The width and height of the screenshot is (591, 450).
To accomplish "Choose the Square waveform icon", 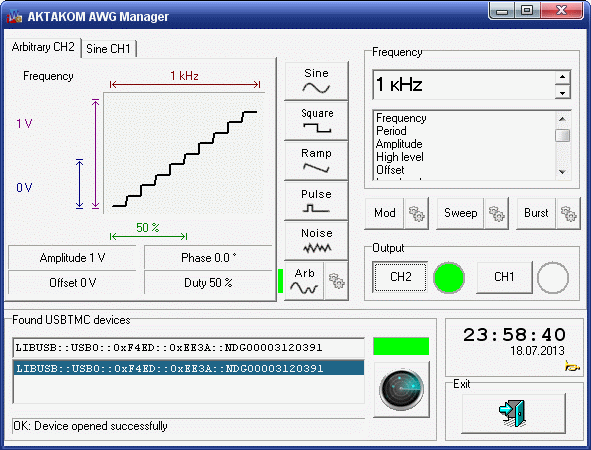I will (316, 121).
